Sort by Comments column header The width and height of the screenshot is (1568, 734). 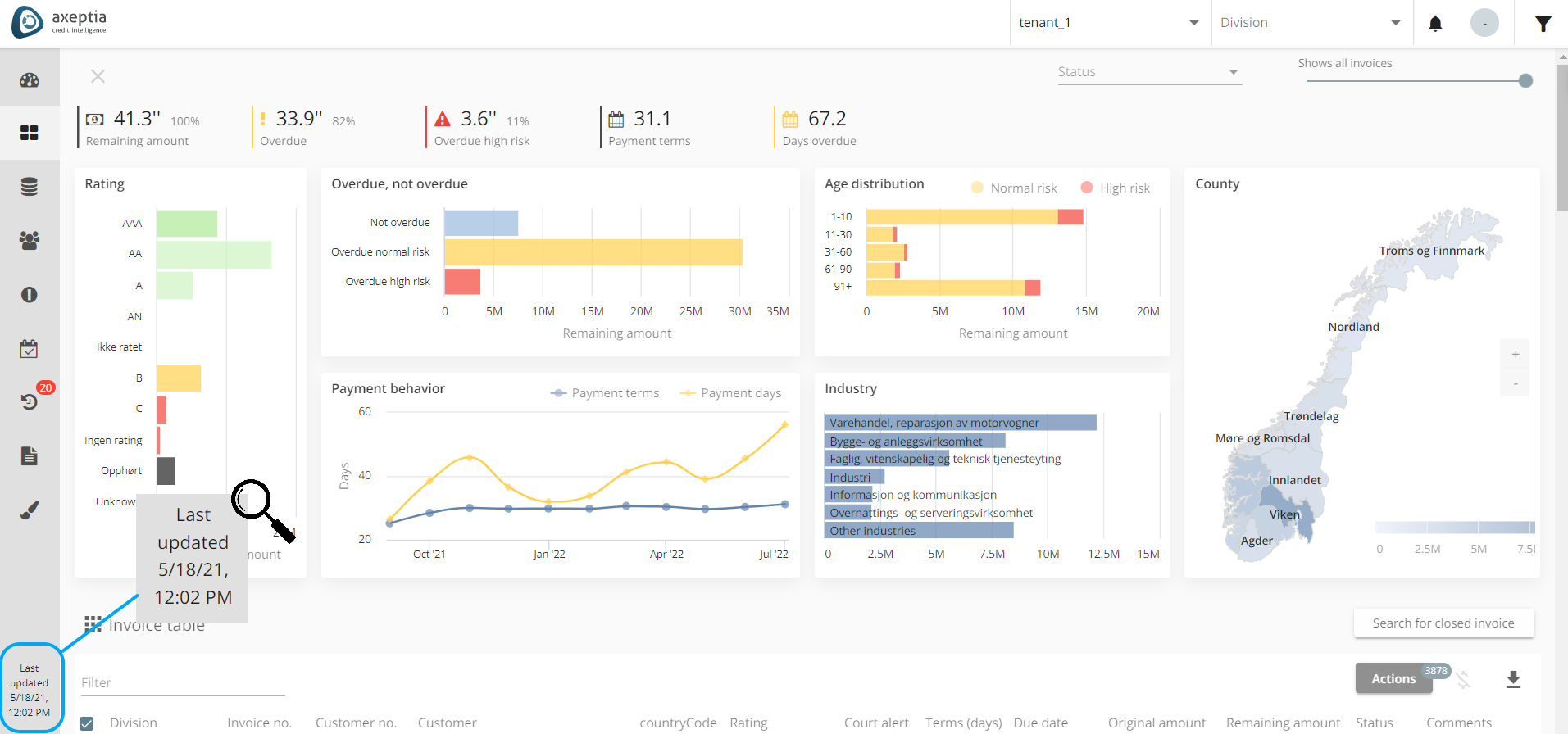tap(1459, 723)
